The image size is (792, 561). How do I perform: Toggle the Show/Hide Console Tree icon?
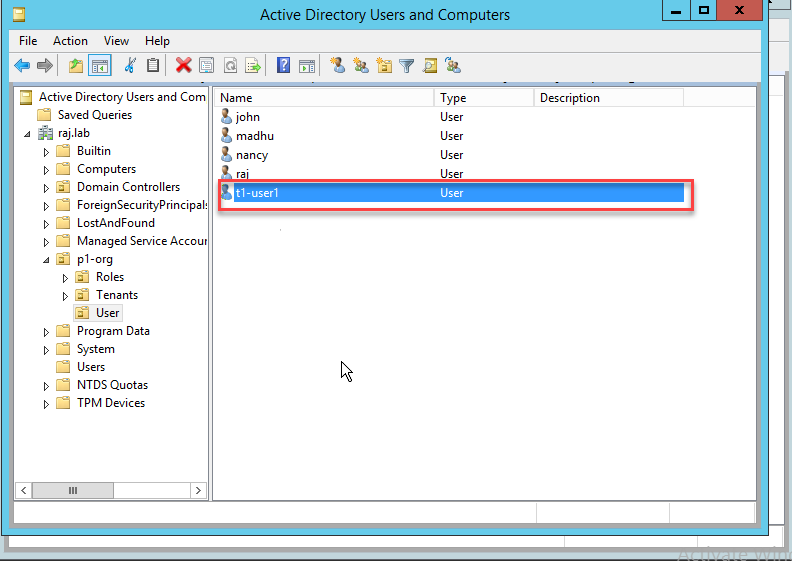(x=100, y=66)
